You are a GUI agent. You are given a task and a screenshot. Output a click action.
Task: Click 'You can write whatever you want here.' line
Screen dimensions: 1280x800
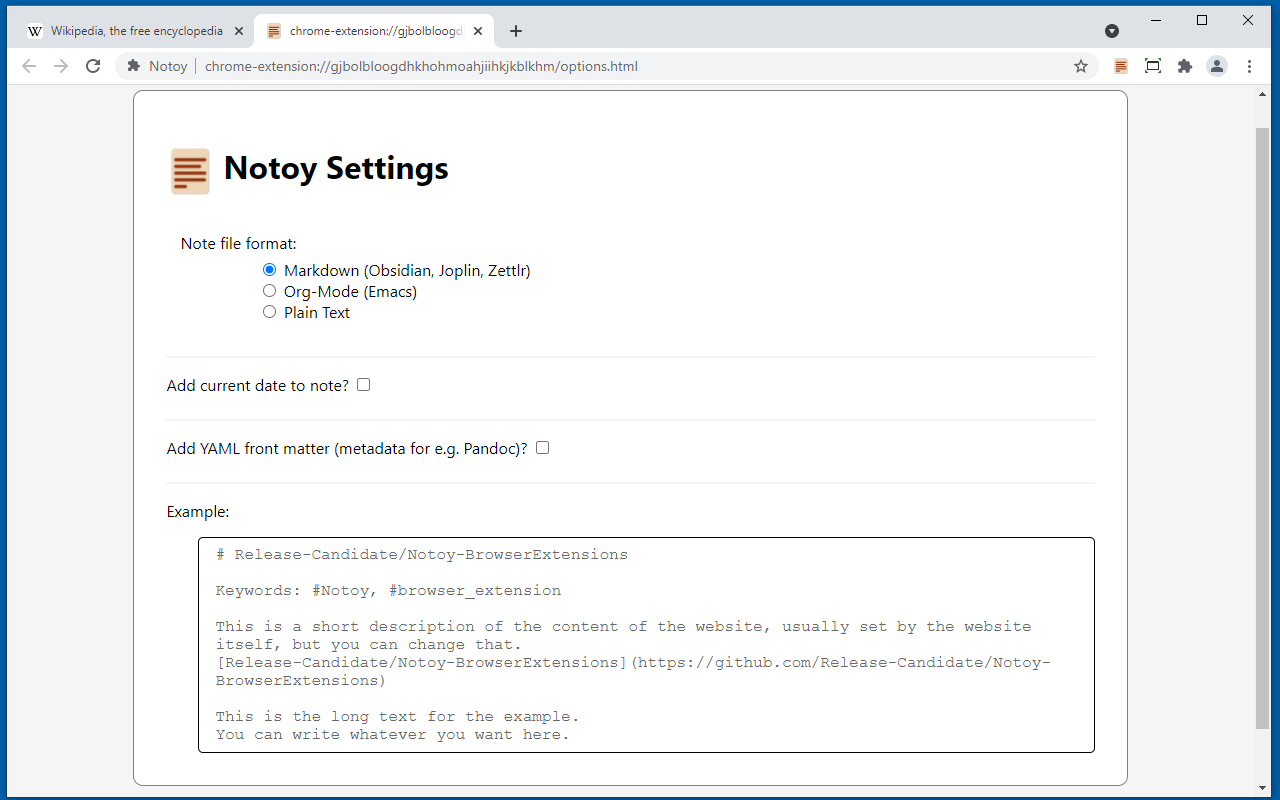tap(392, 735)
